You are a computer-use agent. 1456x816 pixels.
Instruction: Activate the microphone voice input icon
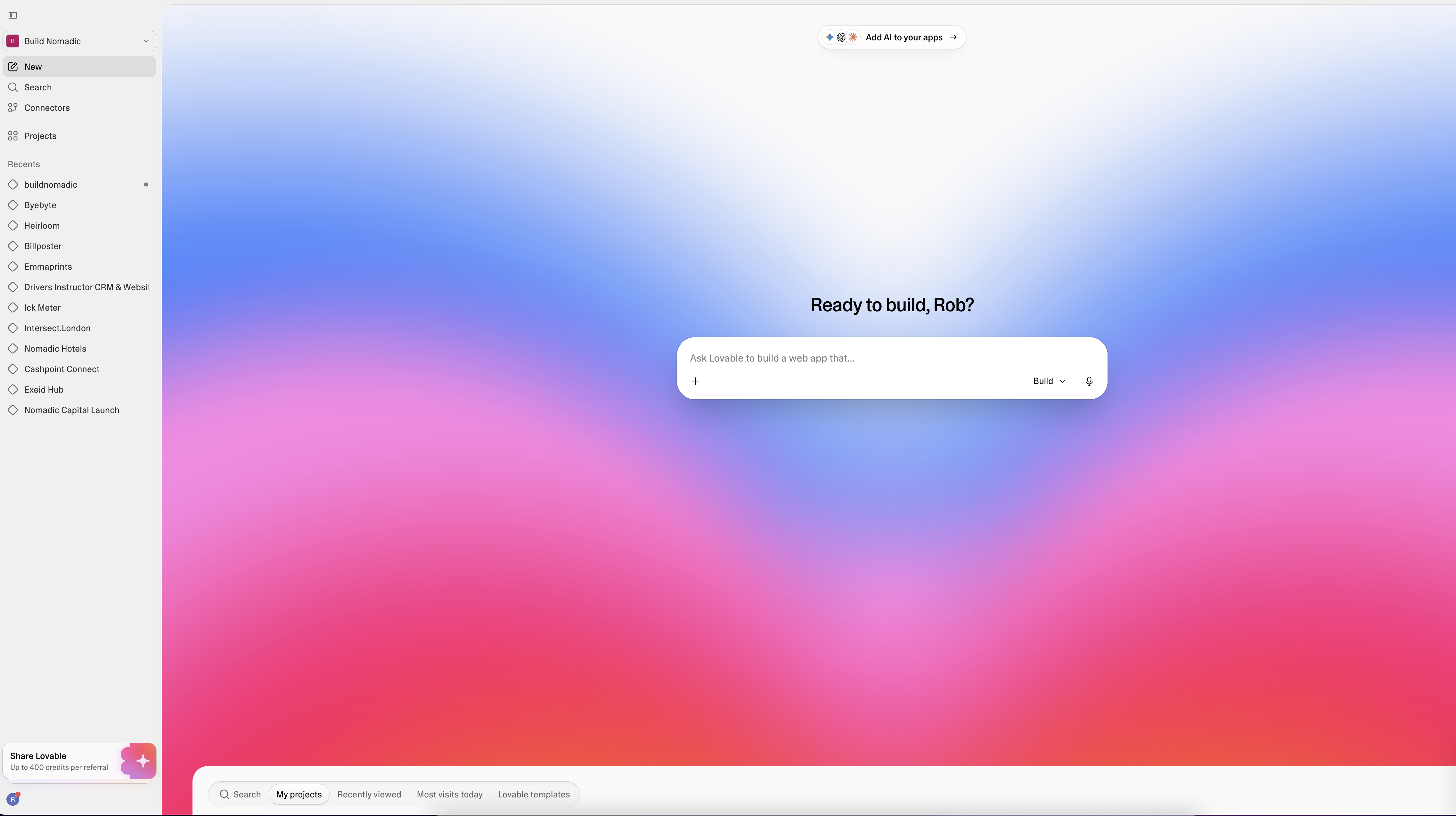[x=1089, y=381]
